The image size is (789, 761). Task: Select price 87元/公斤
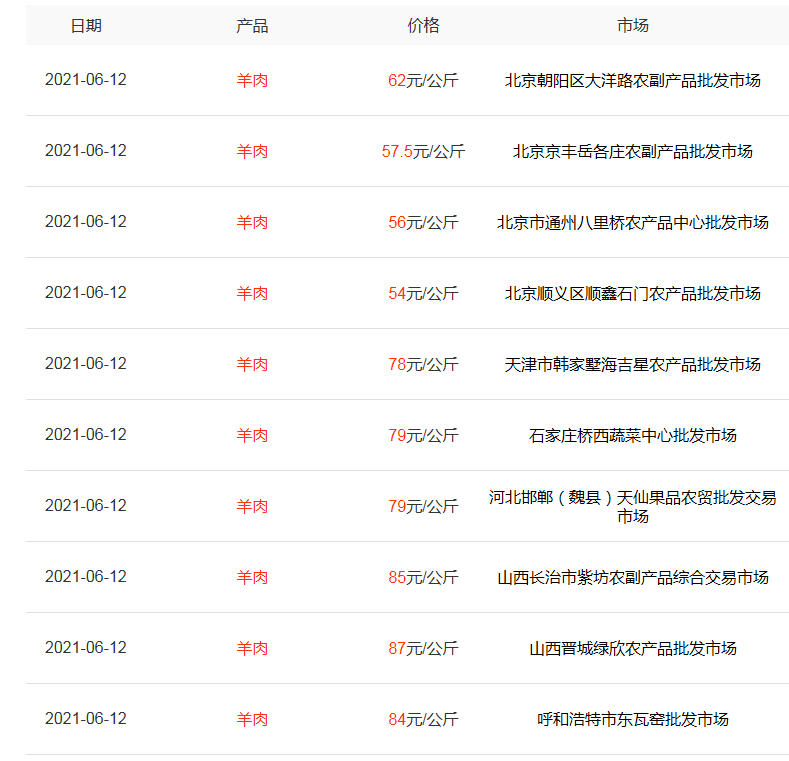click(x=423, y=648)
